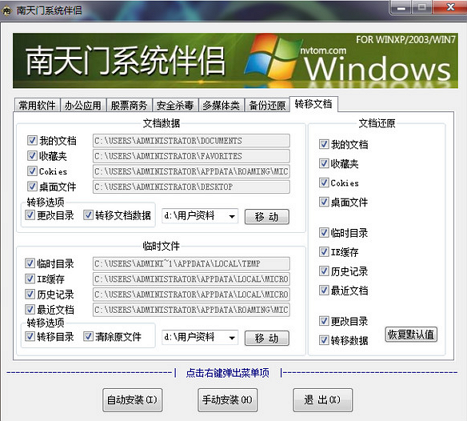Uncheck 桌面文件 in 文档还原 panel

324,202
